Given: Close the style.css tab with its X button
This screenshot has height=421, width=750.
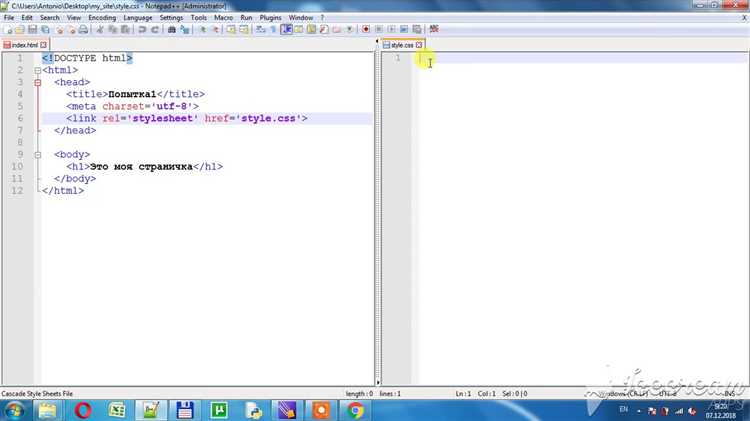Looking at the screenshot, I should 421,45.
